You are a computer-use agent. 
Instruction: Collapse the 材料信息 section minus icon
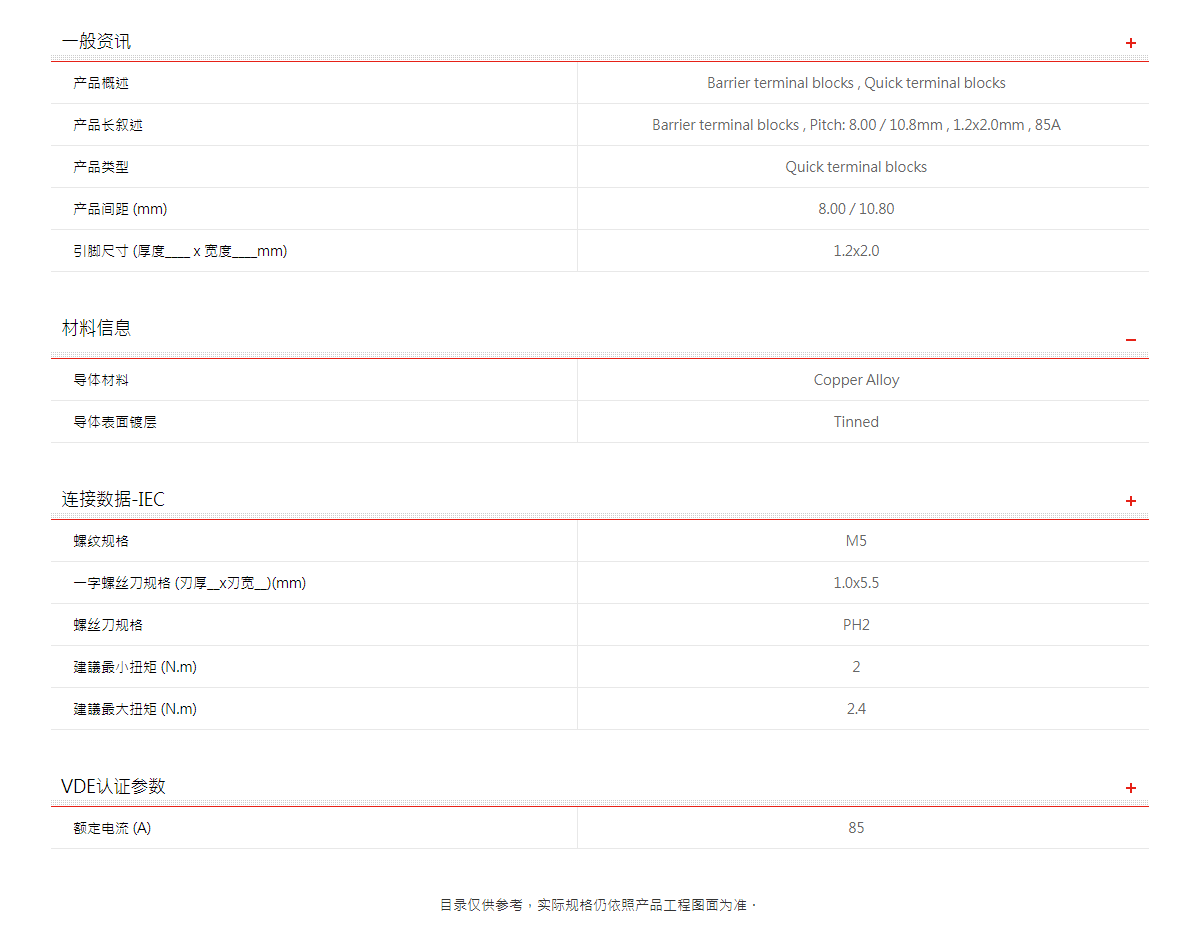(1131, 340)
